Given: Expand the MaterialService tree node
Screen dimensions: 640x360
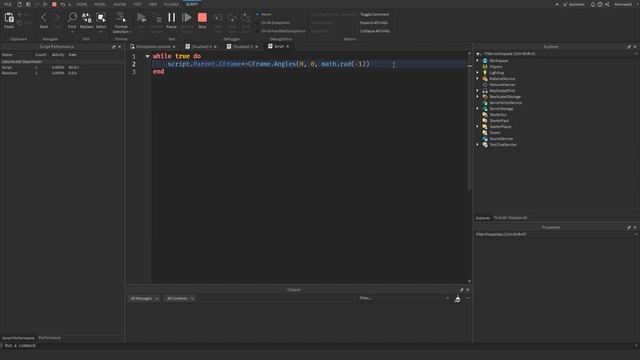Looking at the screenshot, I should tap(478, 78).
